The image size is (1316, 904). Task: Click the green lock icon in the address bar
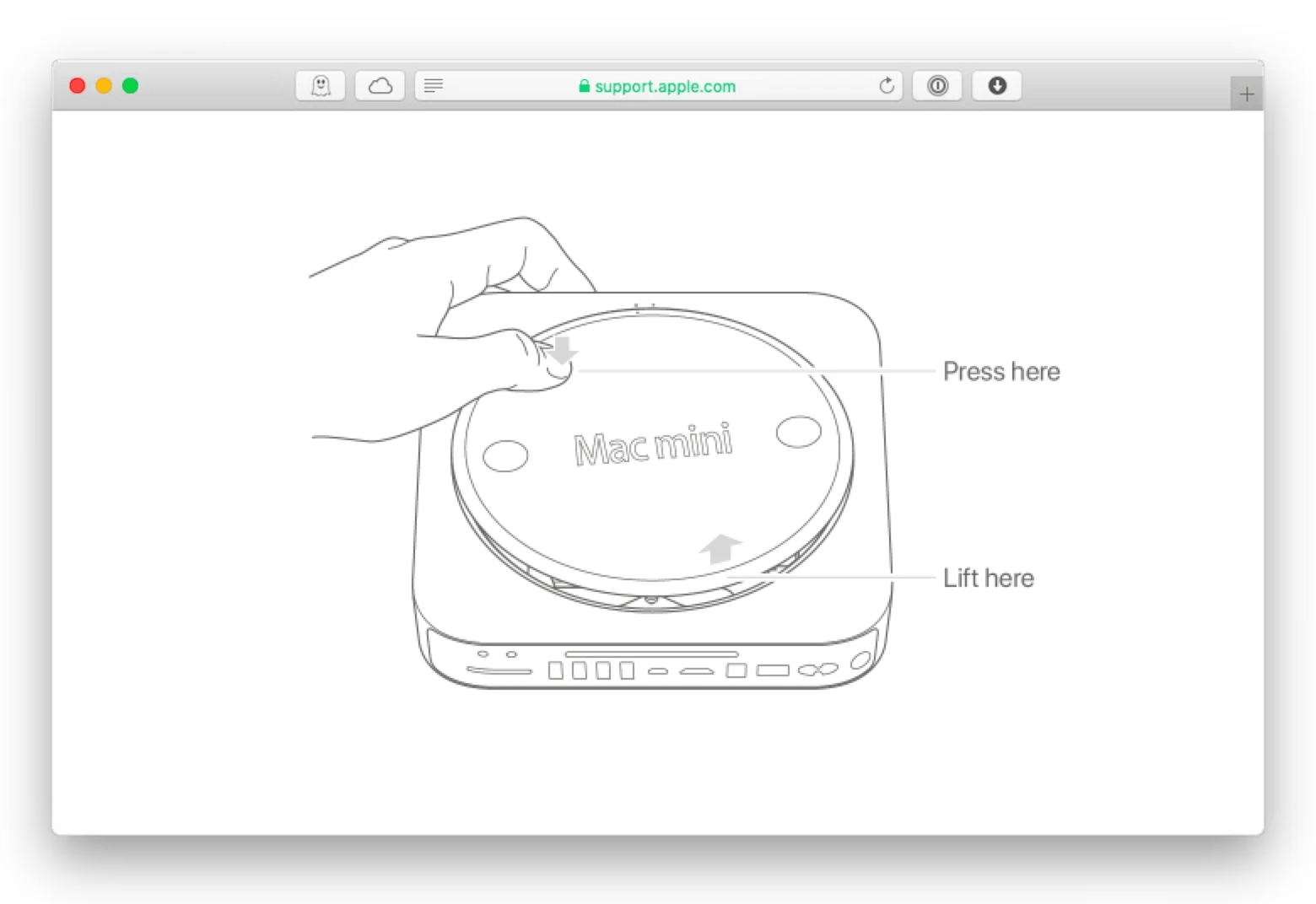584,86
